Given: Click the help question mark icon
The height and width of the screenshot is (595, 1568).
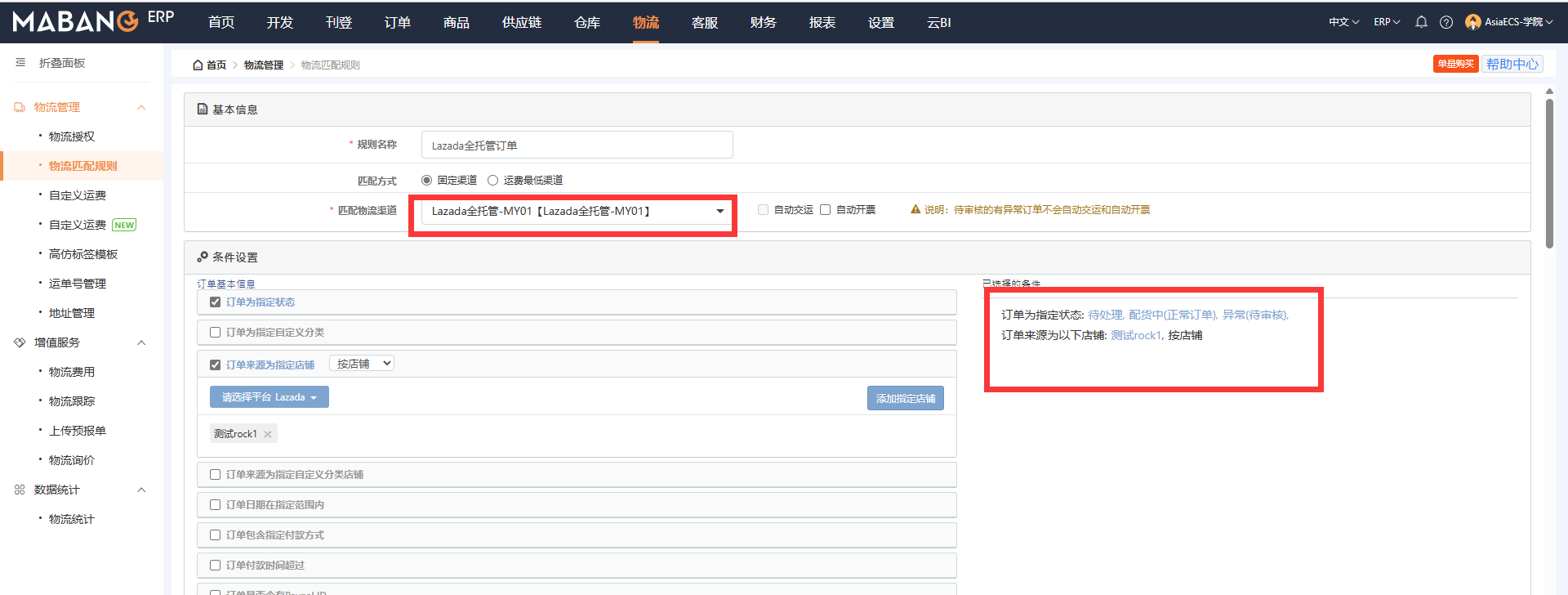Looking at the screenshot, I should coord(1446,22).
